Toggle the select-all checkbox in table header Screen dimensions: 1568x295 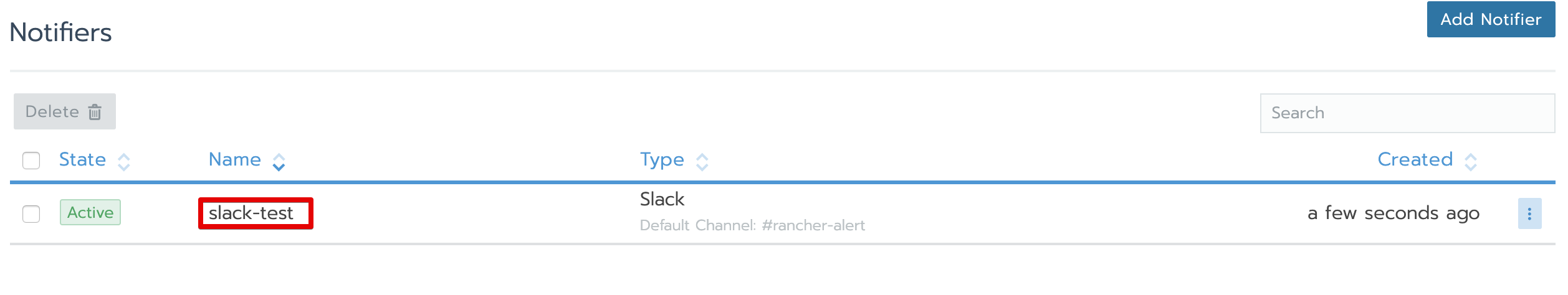pyautogui.click(x=31, y=161)
